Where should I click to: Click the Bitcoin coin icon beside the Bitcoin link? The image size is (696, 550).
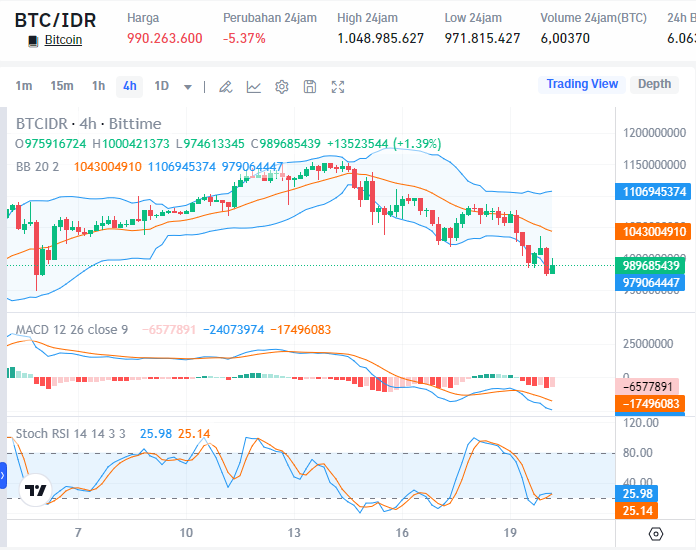(x=33, y=40)
